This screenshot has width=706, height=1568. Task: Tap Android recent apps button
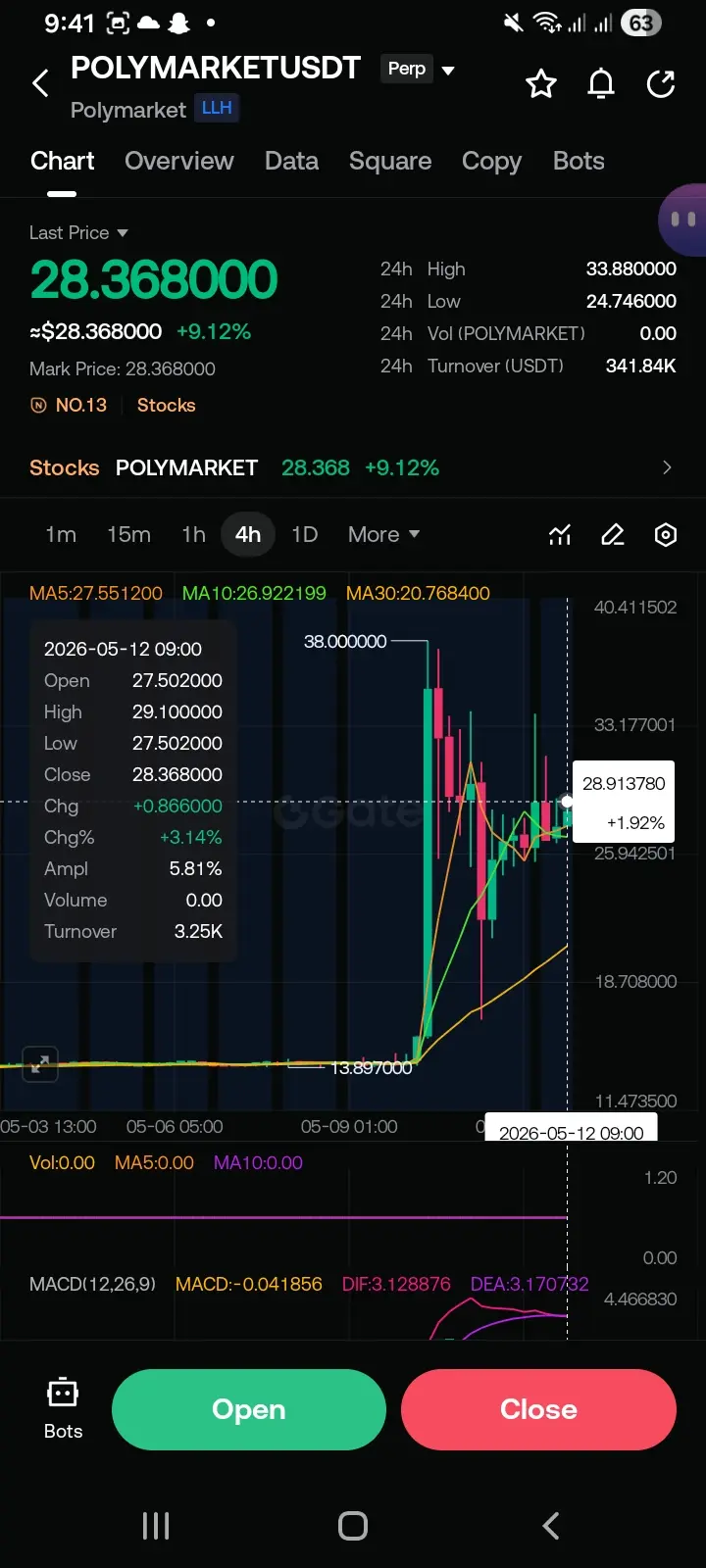point(156,1525)
